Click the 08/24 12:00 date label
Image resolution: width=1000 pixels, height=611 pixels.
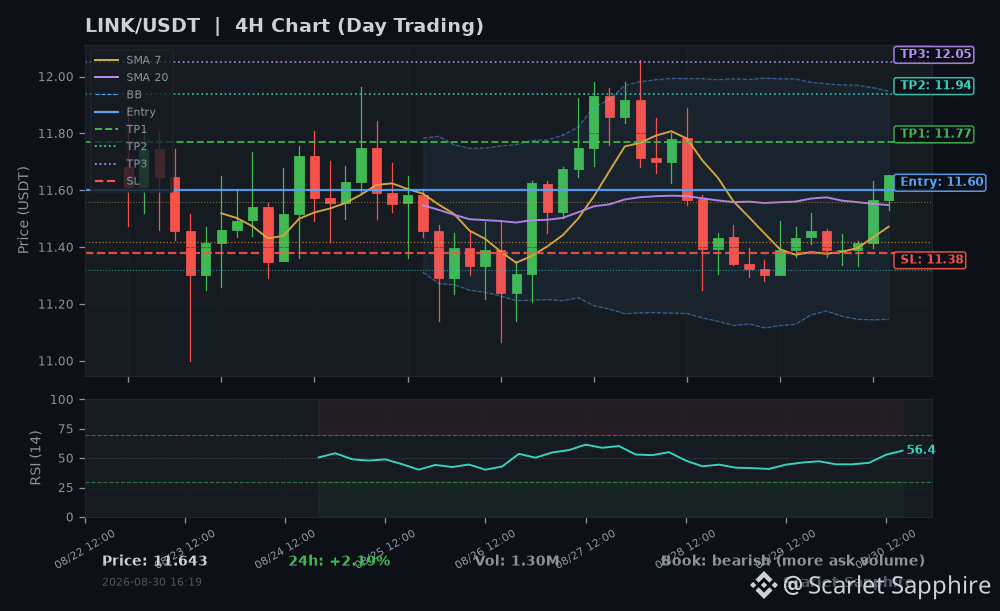(x=285, y=549)
